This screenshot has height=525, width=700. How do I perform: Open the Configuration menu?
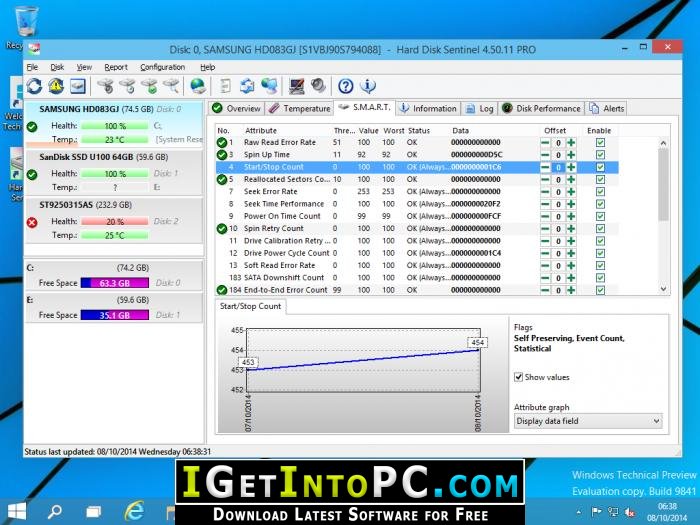[162, 67]
